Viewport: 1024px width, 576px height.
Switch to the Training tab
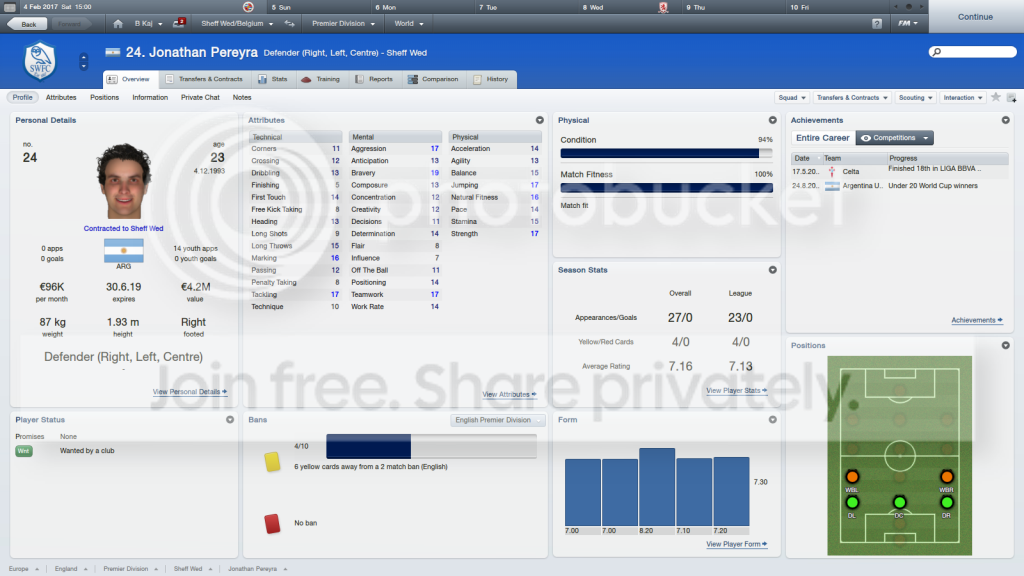click(x=321, y=79)
